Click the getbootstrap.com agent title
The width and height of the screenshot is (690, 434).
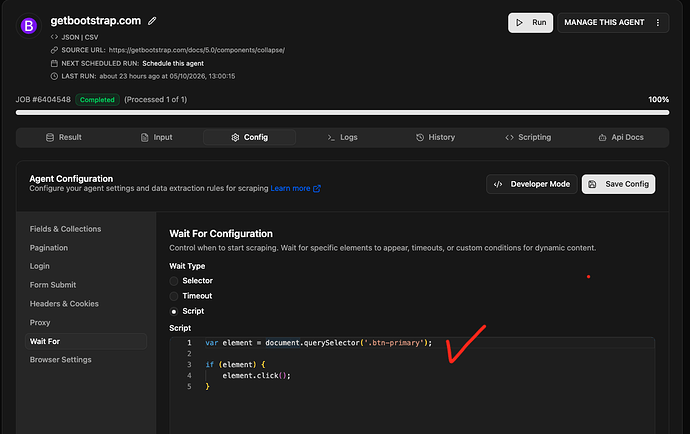click(x=95, y=21)
